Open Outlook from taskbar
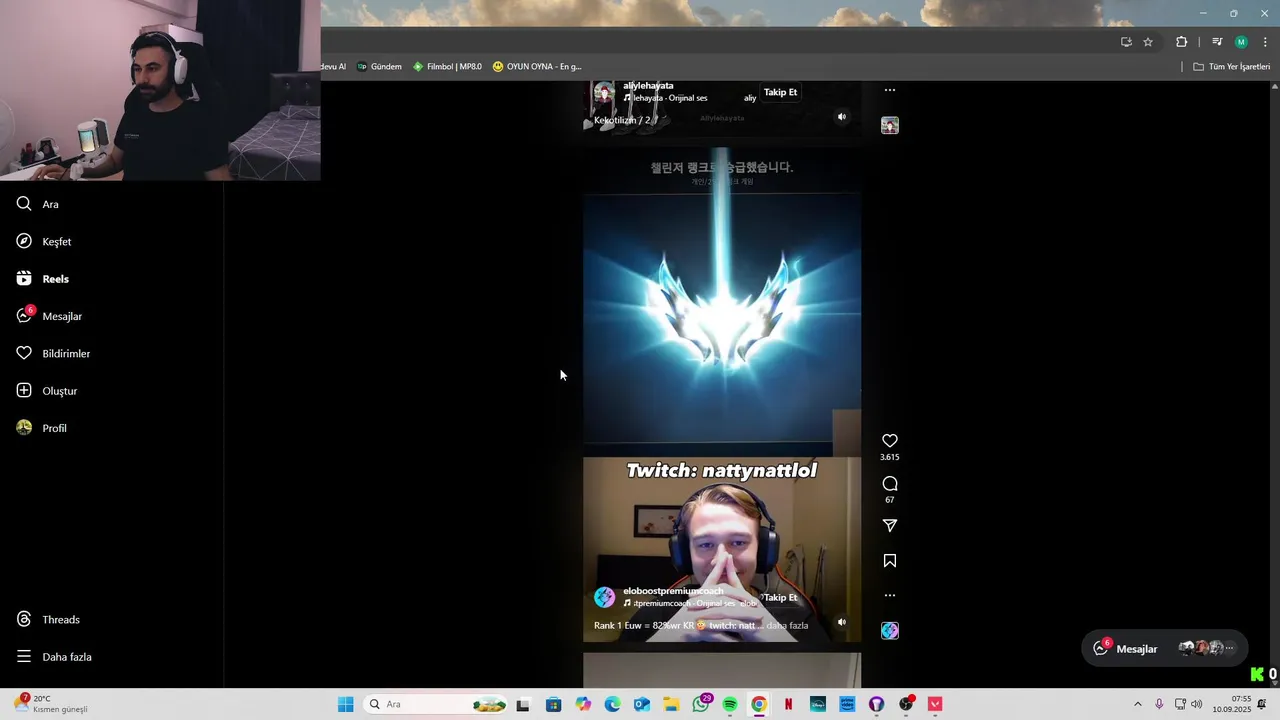This screenshot has width=1280, height=720. click(642, 704)
